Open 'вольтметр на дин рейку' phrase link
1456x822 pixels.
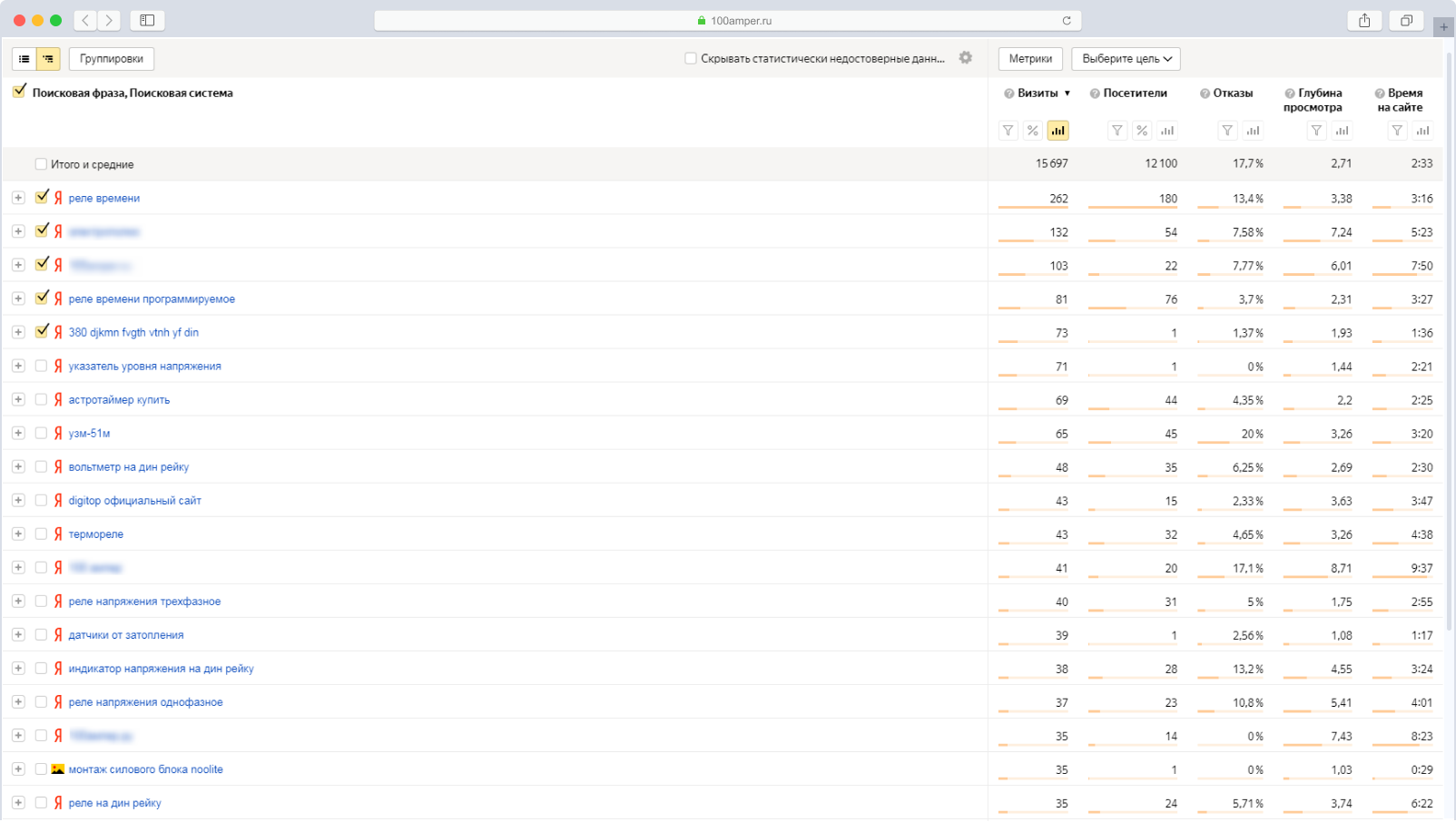(129, 467)
